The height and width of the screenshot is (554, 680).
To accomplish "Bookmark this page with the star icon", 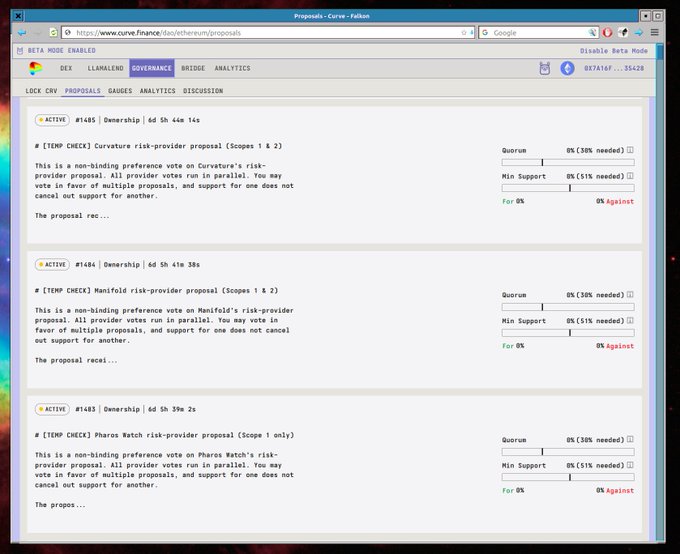I will tap(464, 33).
